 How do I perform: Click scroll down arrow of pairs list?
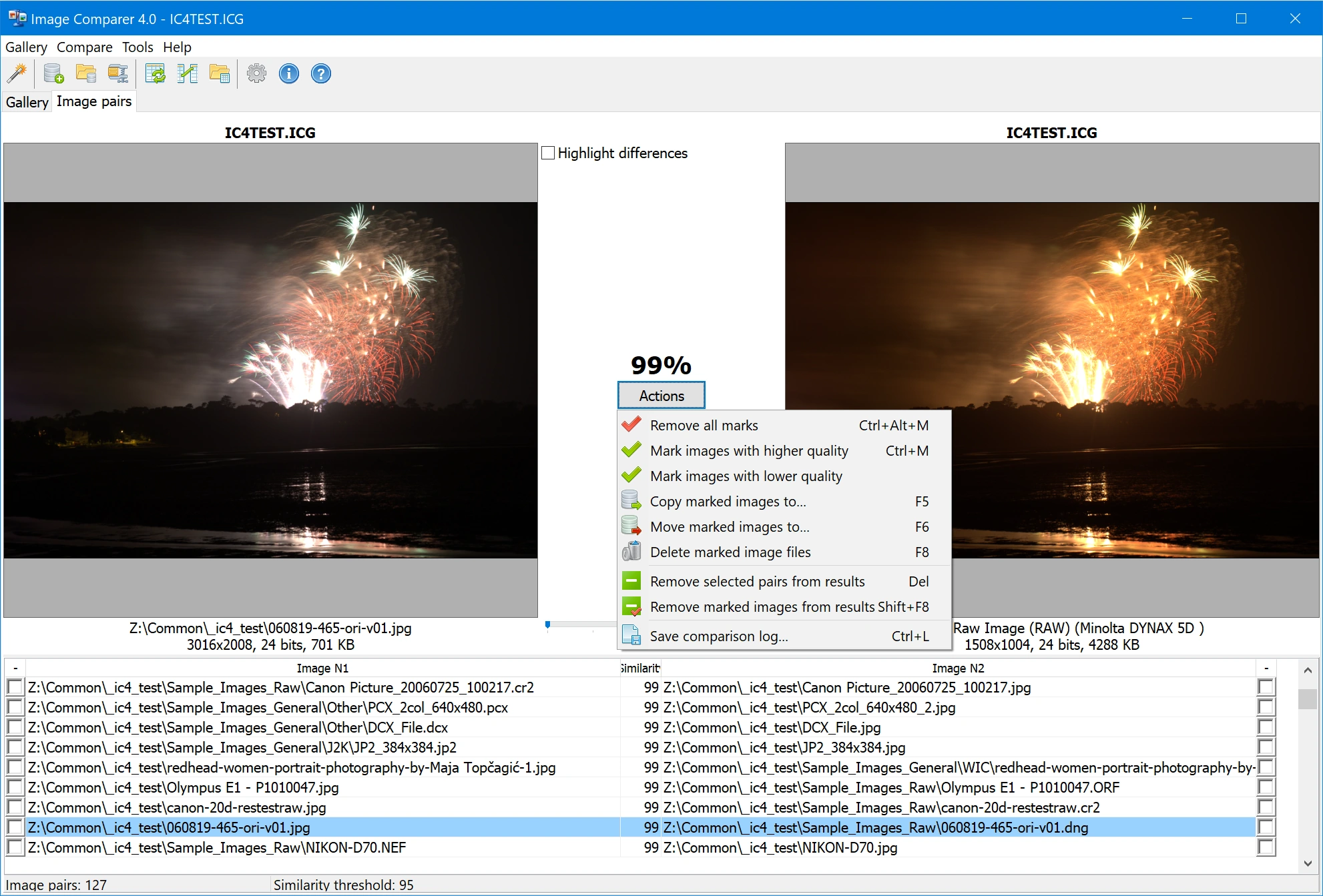1308,863
